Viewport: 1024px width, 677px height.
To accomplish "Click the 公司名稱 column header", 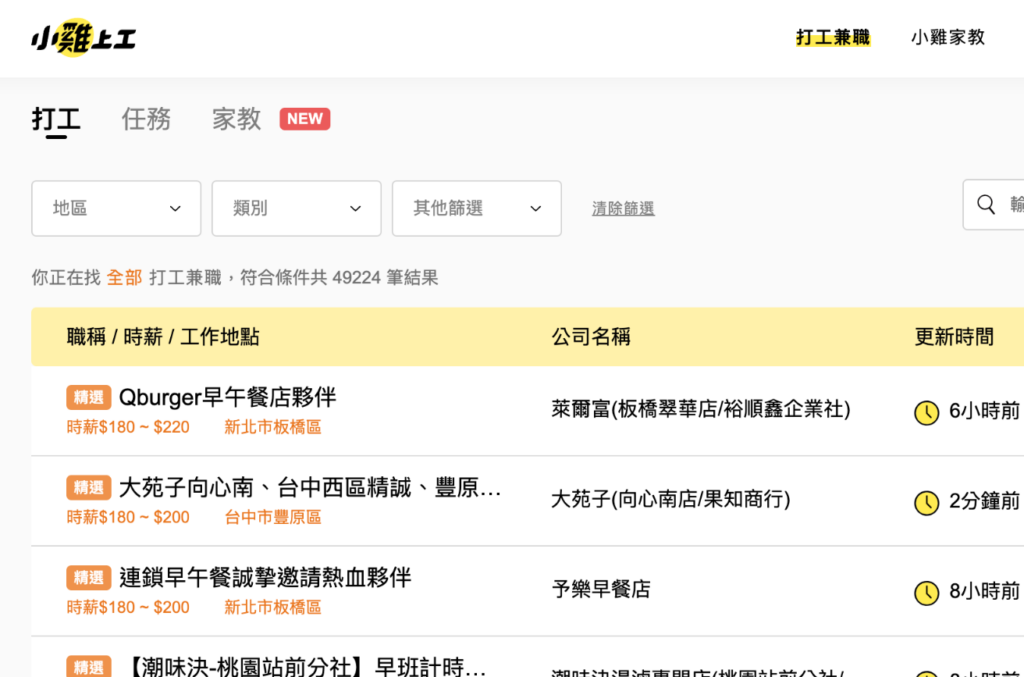I will pos(591,337).
